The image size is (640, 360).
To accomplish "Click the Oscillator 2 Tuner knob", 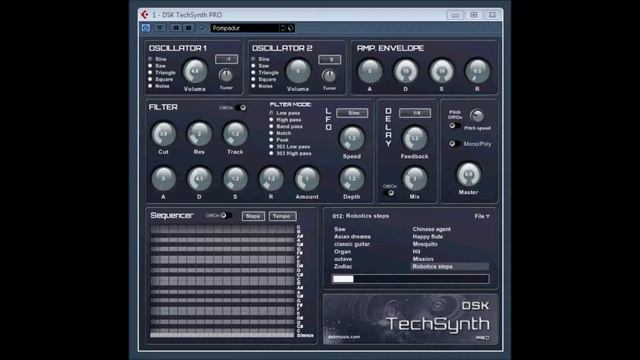I will 329,76.
